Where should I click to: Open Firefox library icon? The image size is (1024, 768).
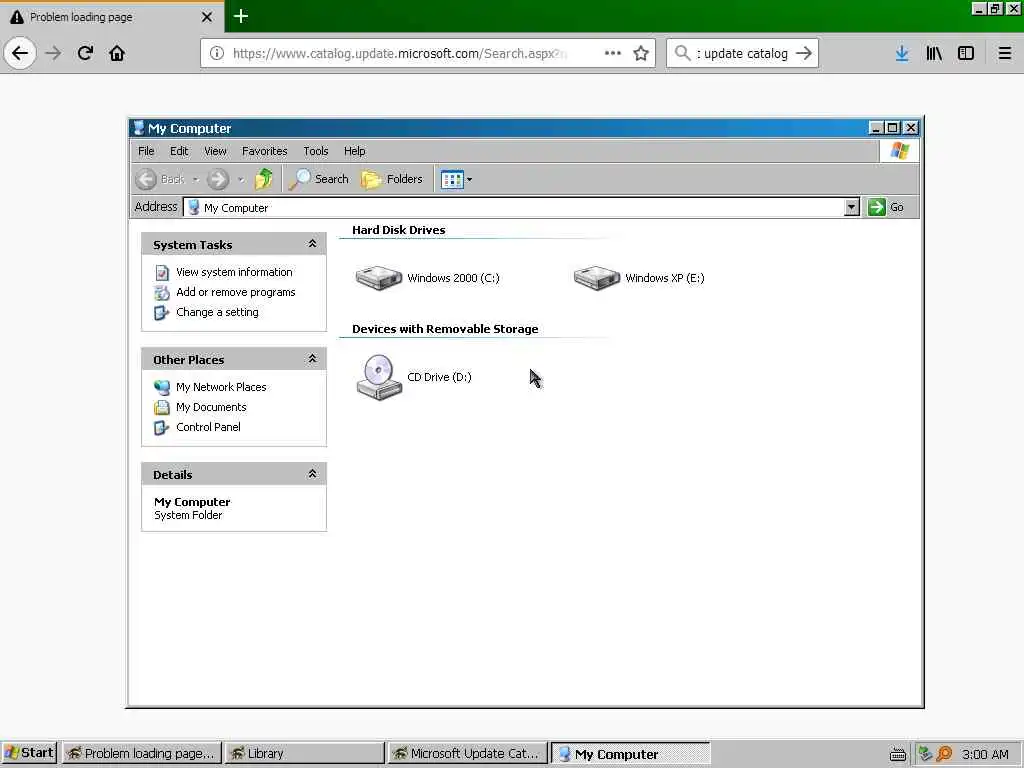934,53
